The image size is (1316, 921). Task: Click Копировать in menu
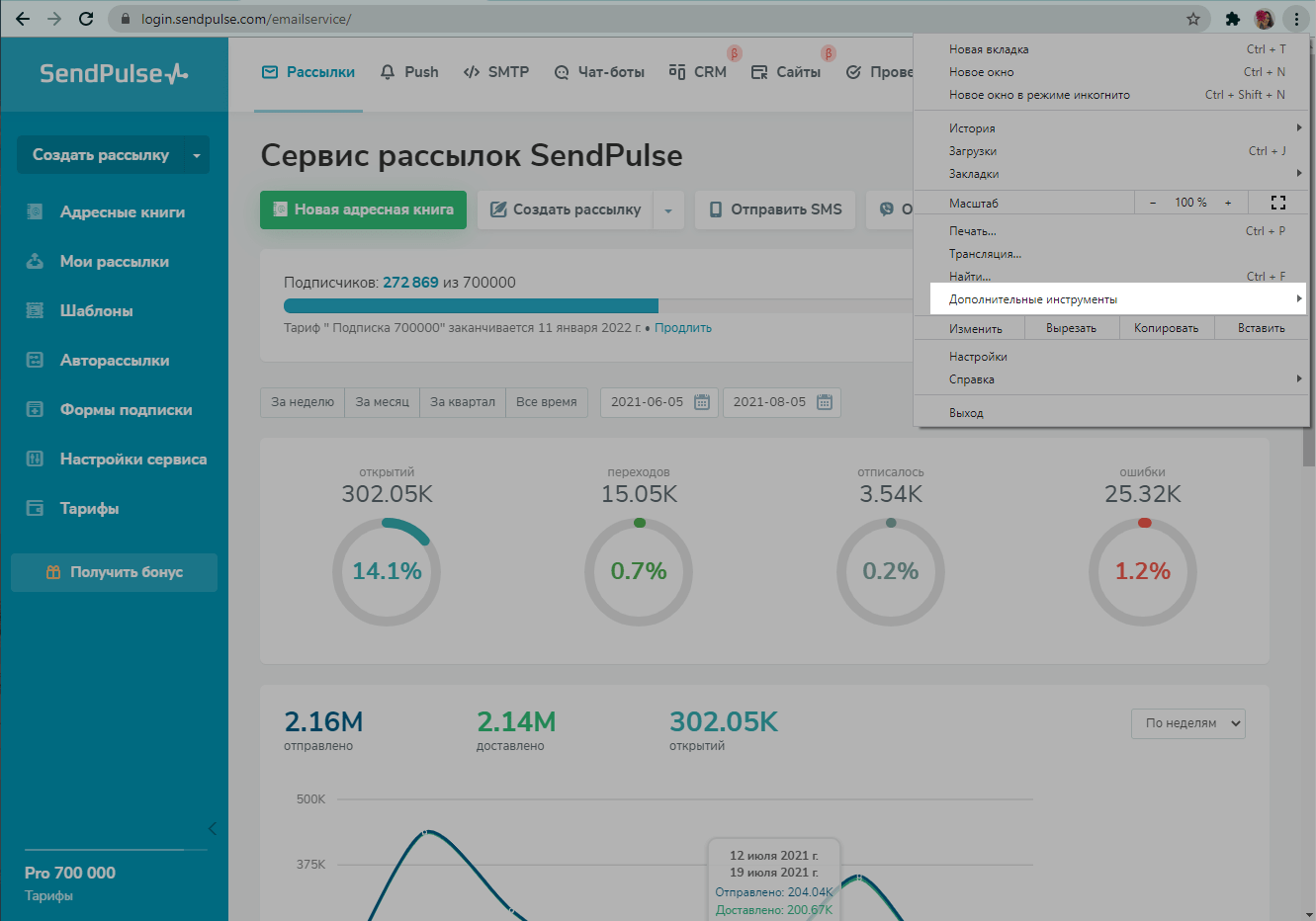coord(1166,328)
